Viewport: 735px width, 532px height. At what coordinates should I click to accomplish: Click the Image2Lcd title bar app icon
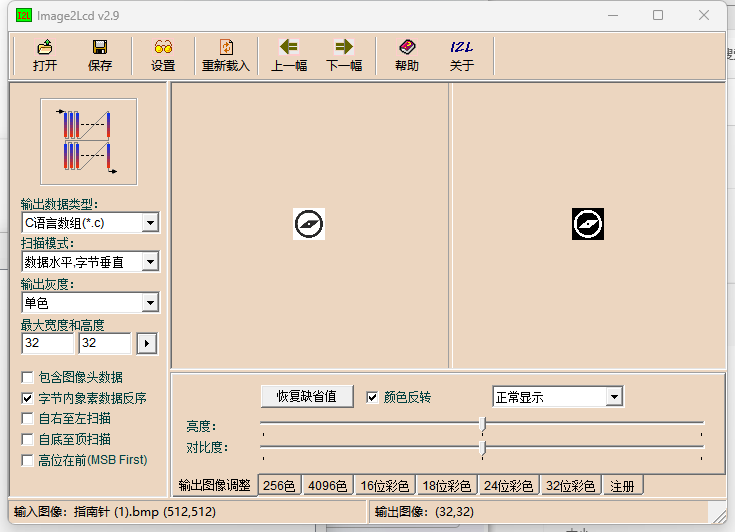pyautogui.click(x=23, y=15)
